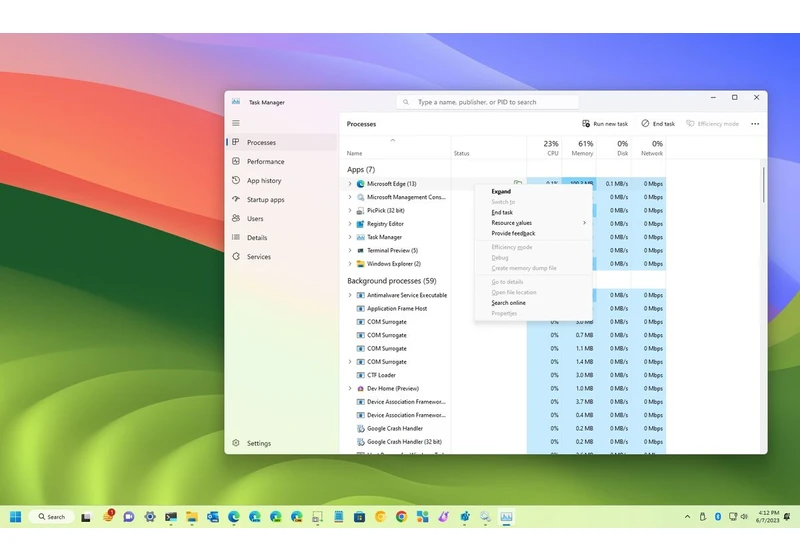The width and height of the screenshot is (800, 560).
Task: Click the Run new task button
Action: (x=605, y=124)
